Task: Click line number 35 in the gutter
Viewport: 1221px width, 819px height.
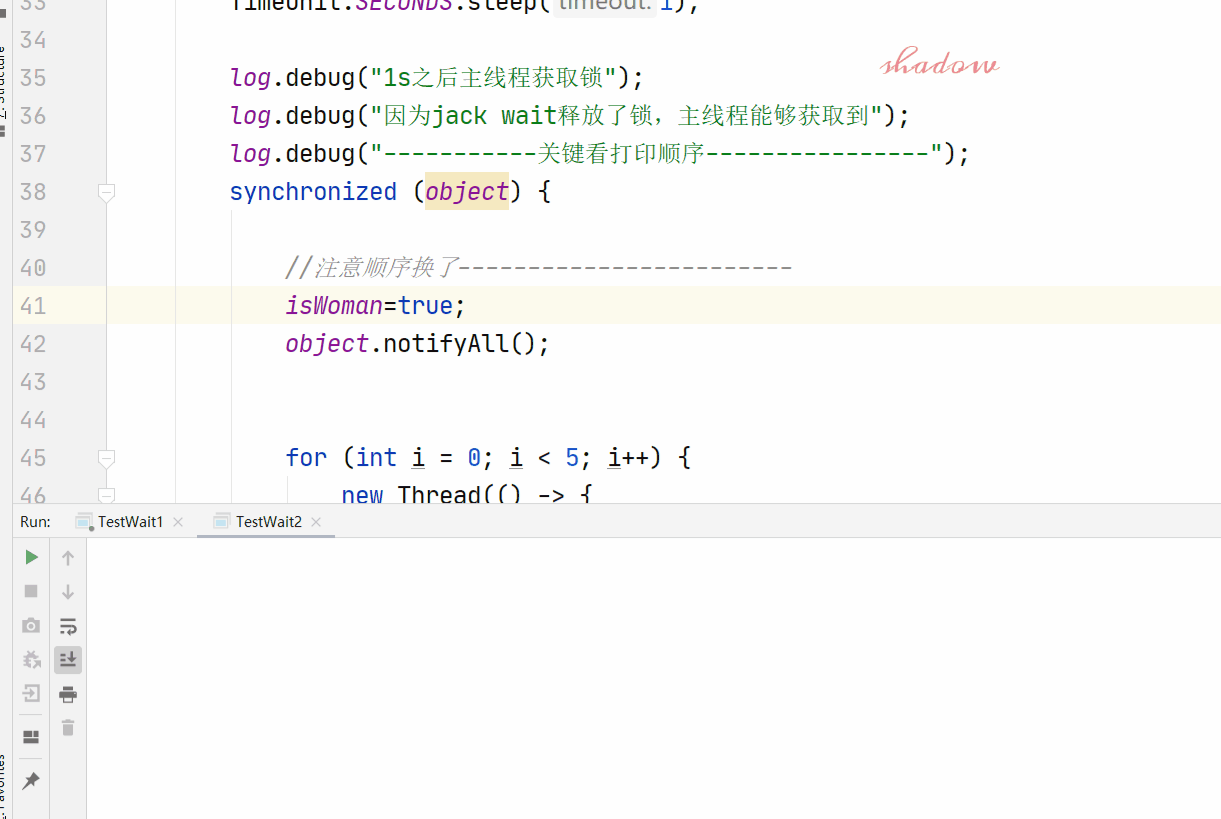Action: pos(33,77)
